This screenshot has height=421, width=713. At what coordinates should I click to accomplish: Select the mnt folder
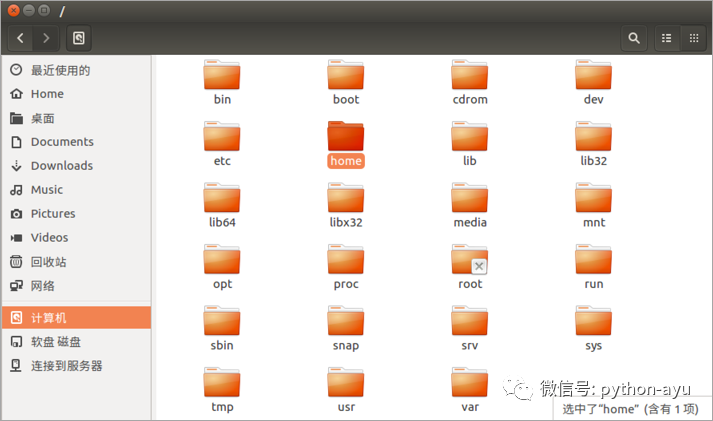click(x=593, y=205)
